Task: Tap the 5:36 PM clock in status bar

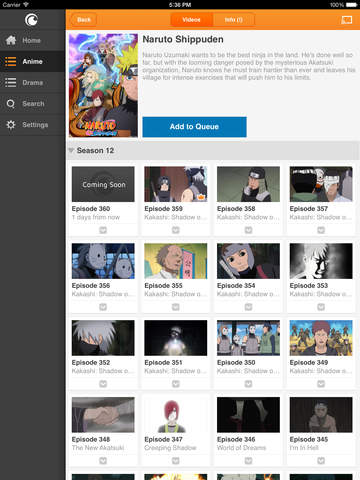Action: click(x=180, y=5)
